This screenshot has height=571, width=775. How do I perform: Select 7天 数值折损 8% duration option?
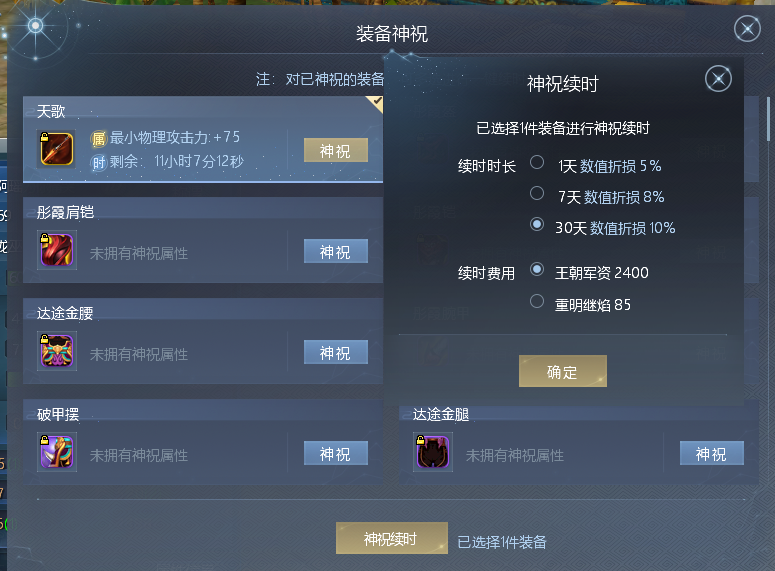coord(537,193)
